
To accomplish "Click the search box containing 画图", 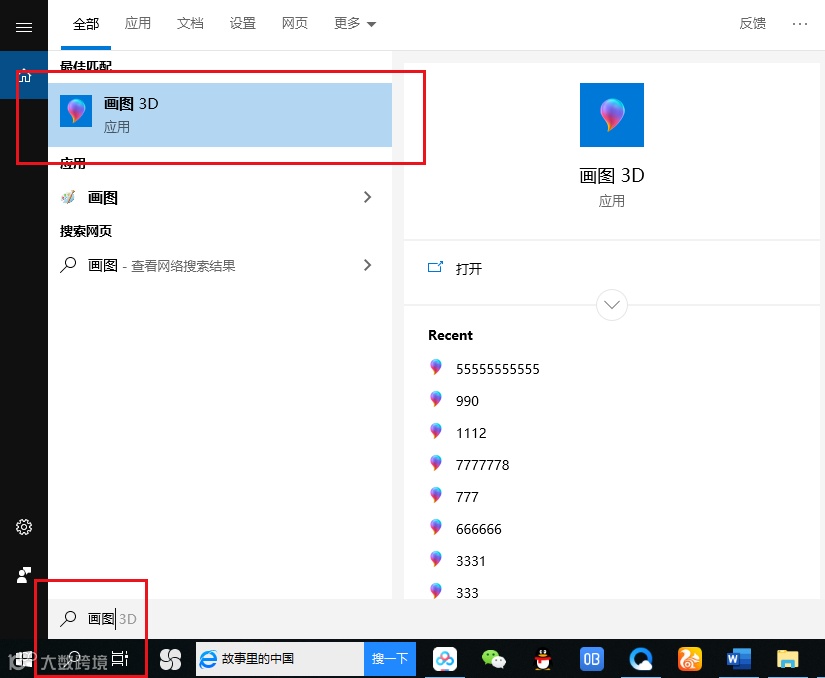I will tap(437, 619).
